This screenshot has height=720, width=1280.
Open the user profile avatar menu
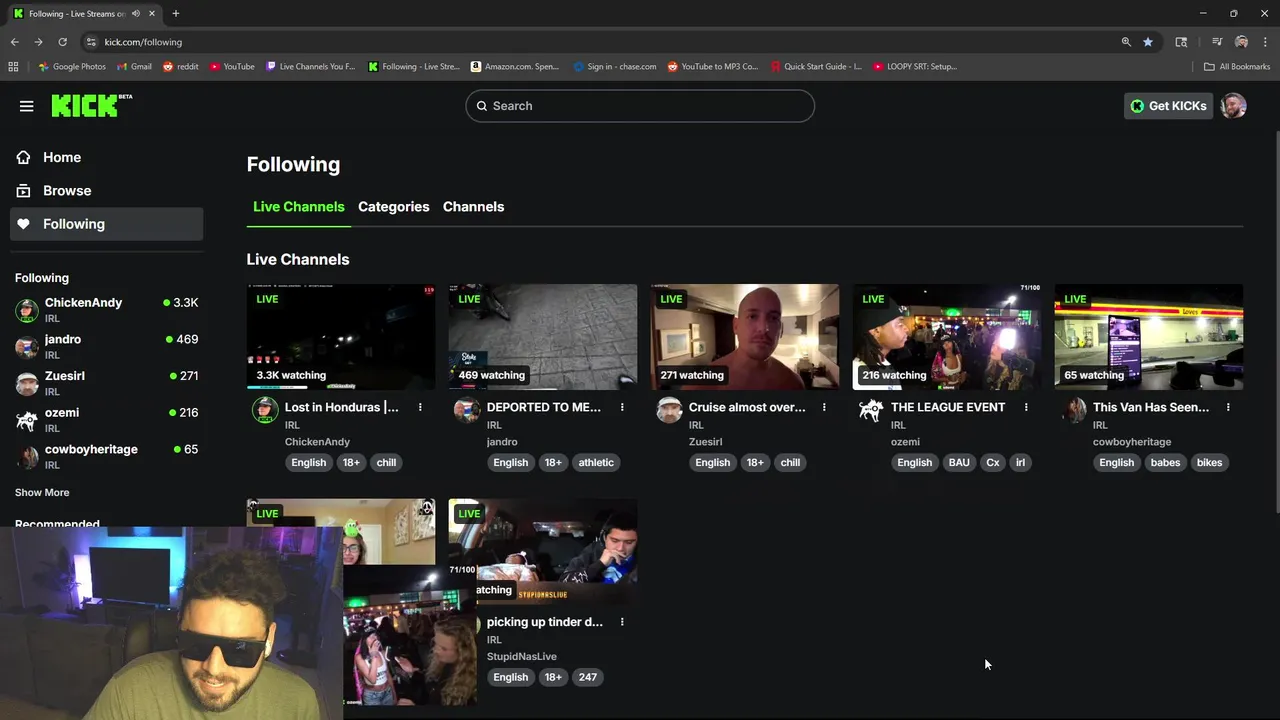1234,106
